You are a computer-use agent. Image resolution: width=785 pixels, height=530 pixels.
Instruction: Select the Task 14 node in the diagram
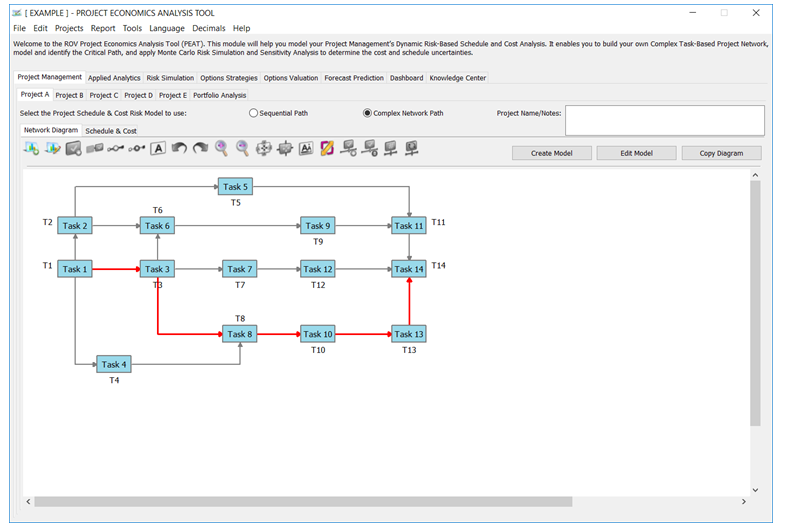(409, 269)
